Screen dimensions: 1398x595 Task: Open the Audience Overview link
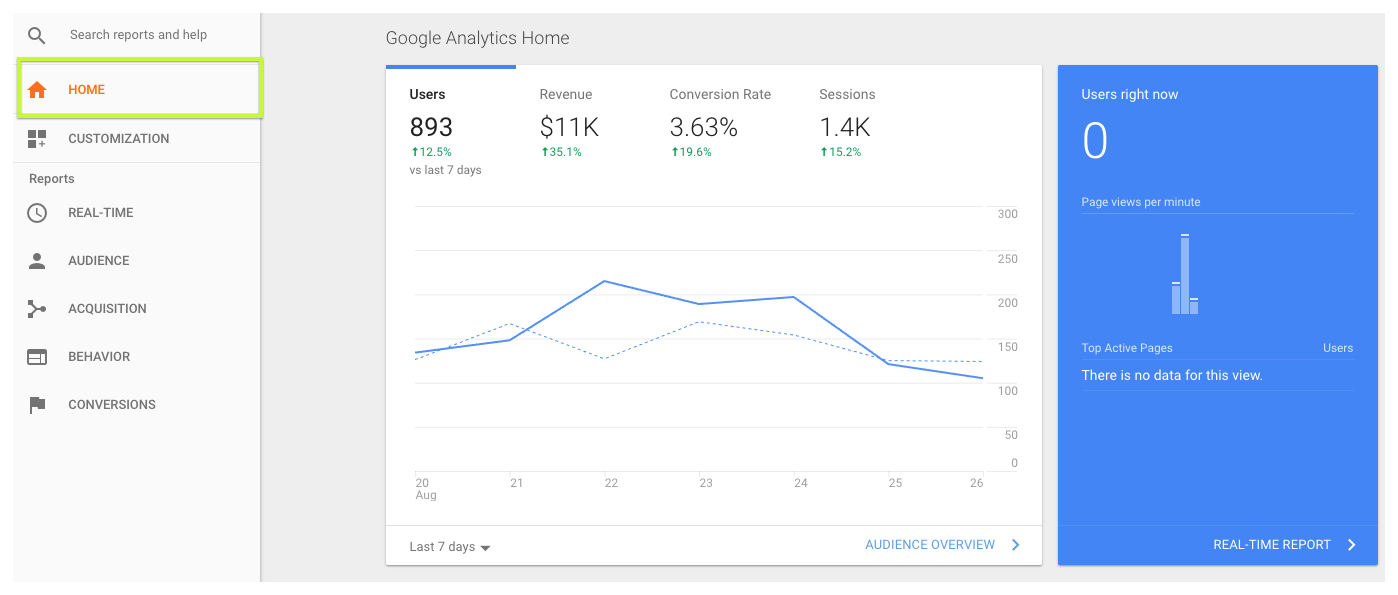(930, 545)
